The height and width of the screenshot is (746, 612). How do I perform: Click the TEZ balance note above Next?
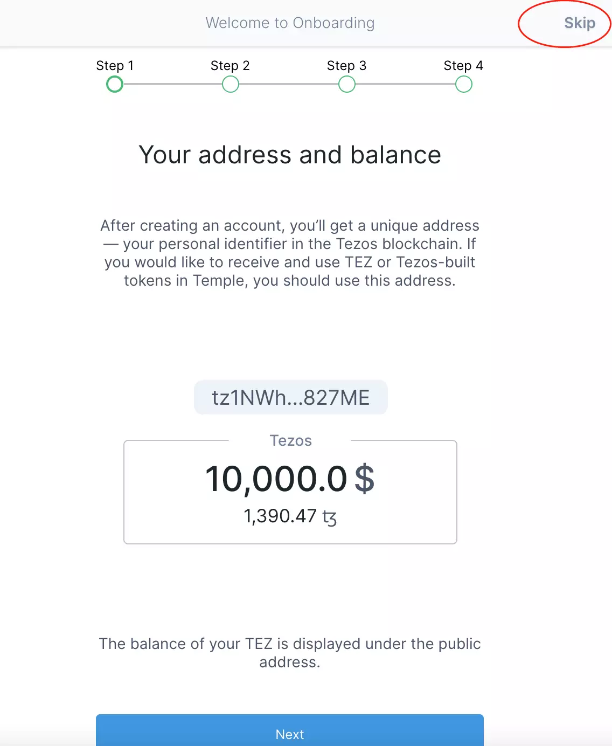(x=290, y=653)
